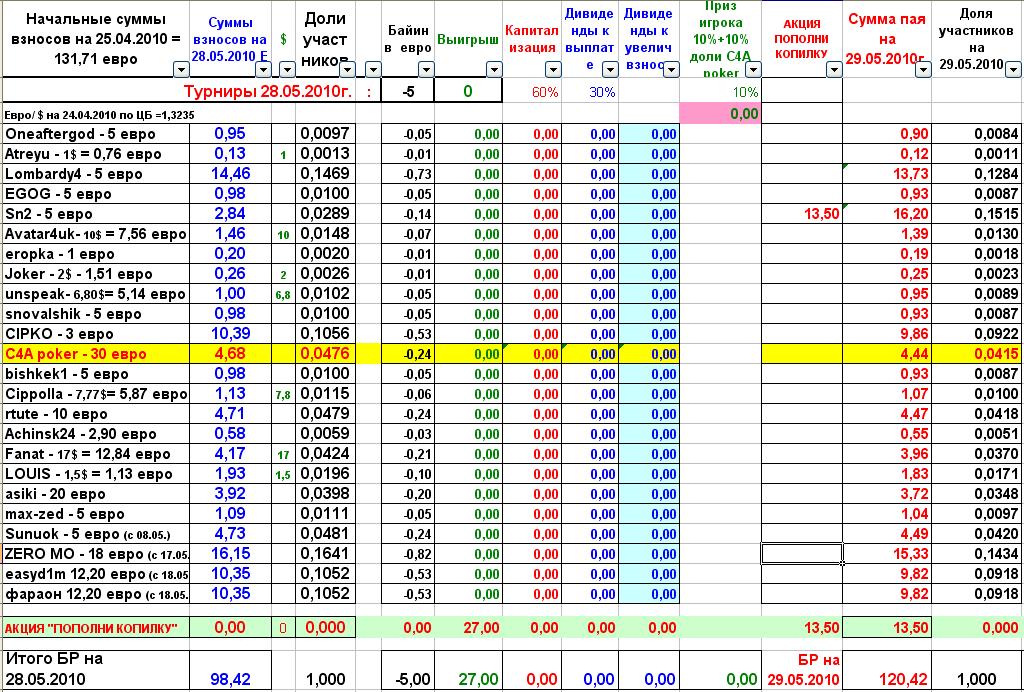
Task: Open the Капитализация column filter dropdown
Action: (x=551, y=69)
